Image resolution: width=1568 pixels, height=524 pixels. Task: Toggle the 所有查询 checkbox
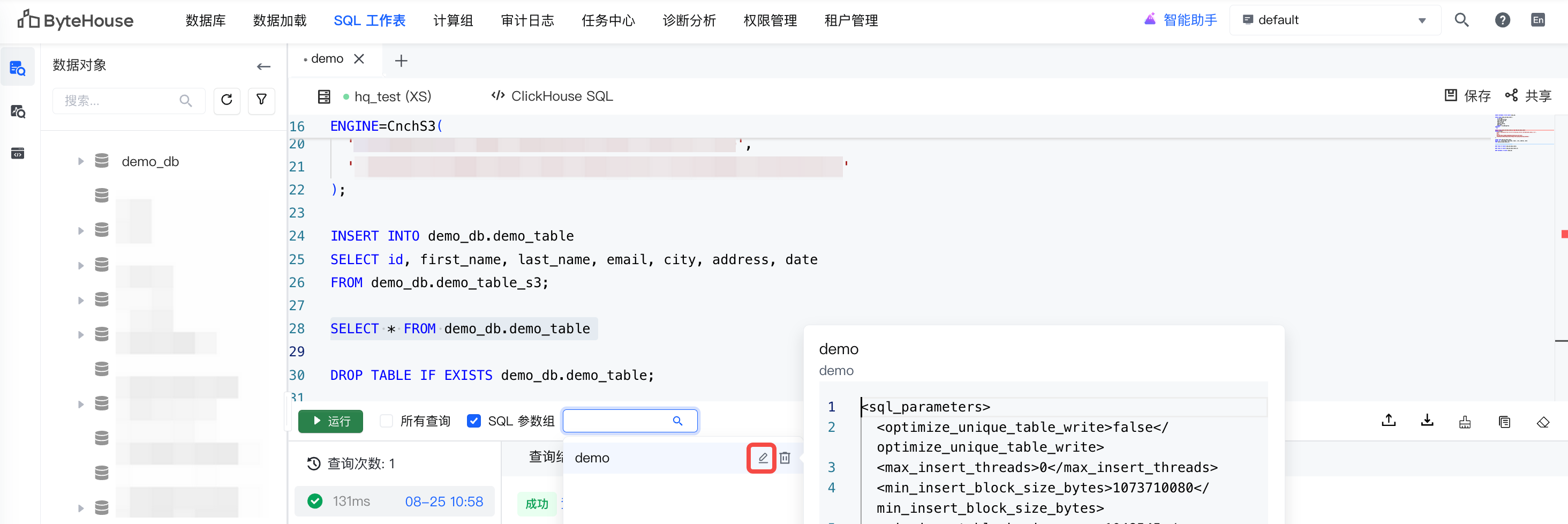pos(386,421)
